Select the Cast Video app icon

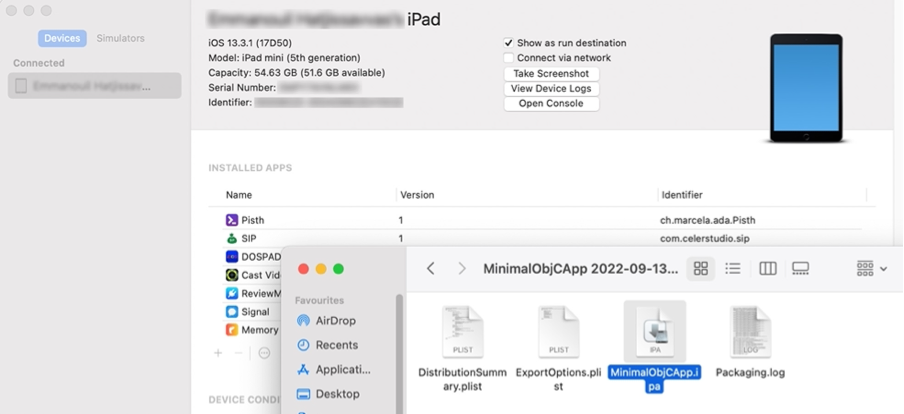[232, 275]
